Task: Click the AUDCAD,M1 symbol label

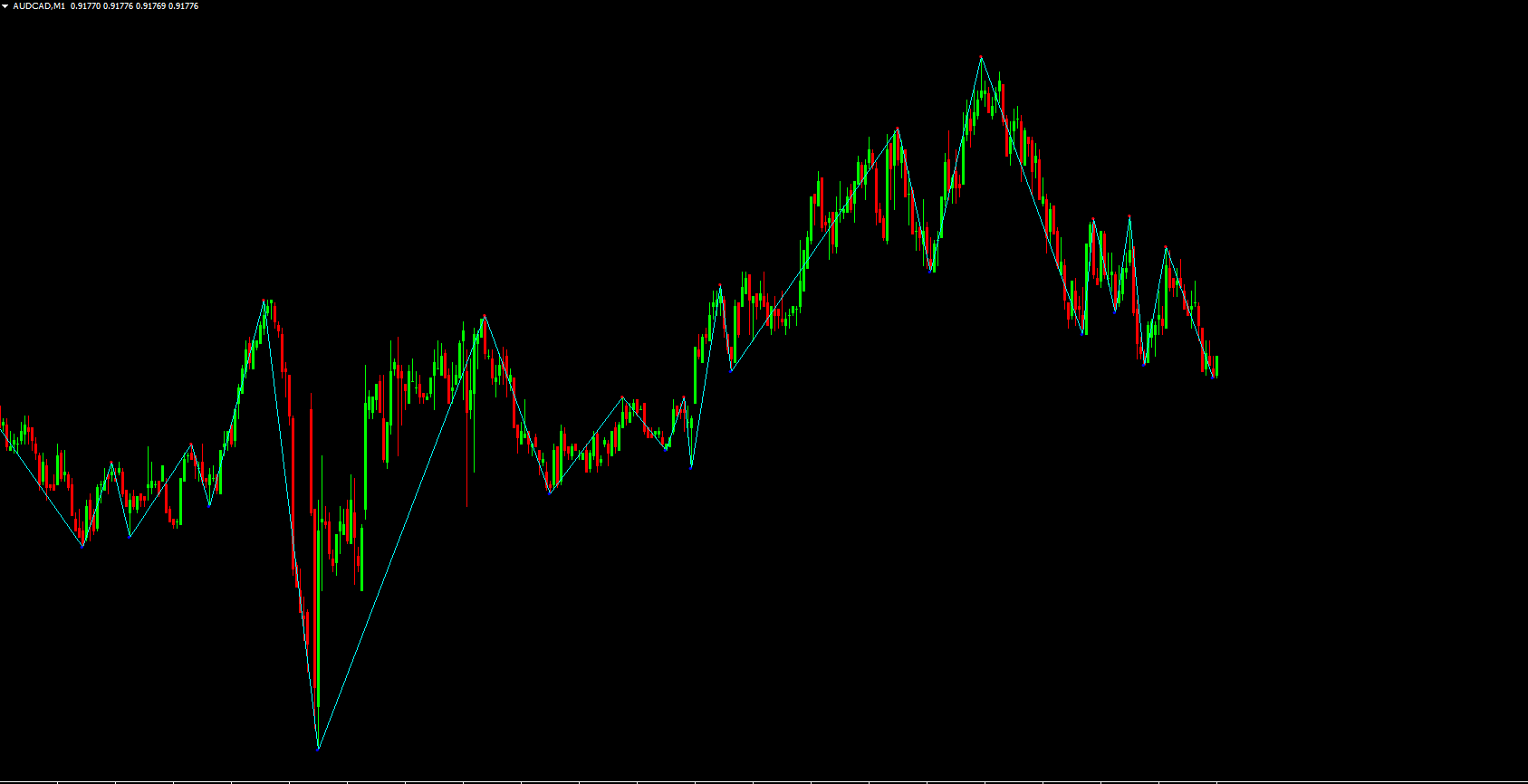Action: (39, 6)
